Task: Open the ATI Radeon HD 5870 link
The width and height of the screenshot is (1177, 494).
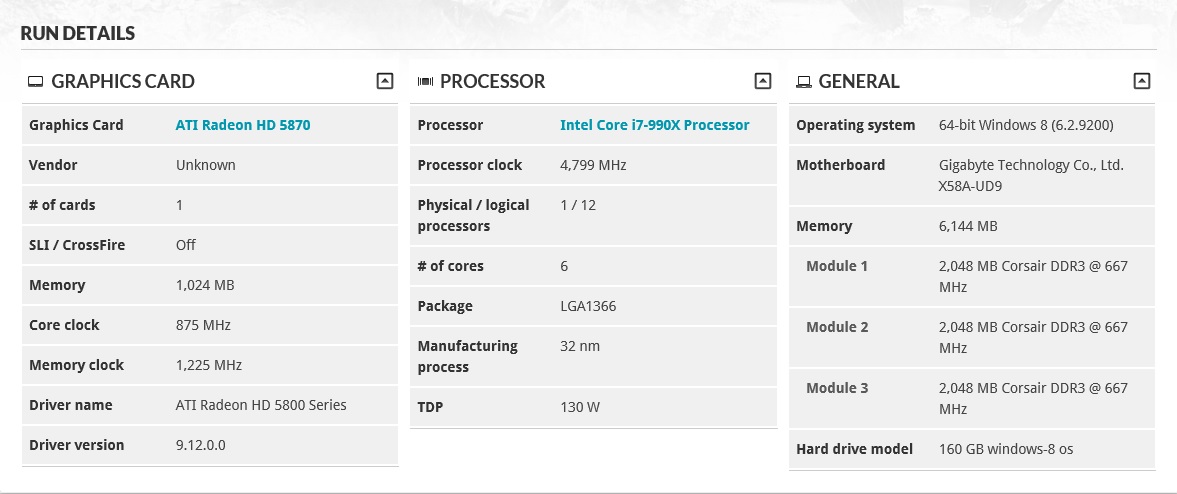Action: (243, 125)
